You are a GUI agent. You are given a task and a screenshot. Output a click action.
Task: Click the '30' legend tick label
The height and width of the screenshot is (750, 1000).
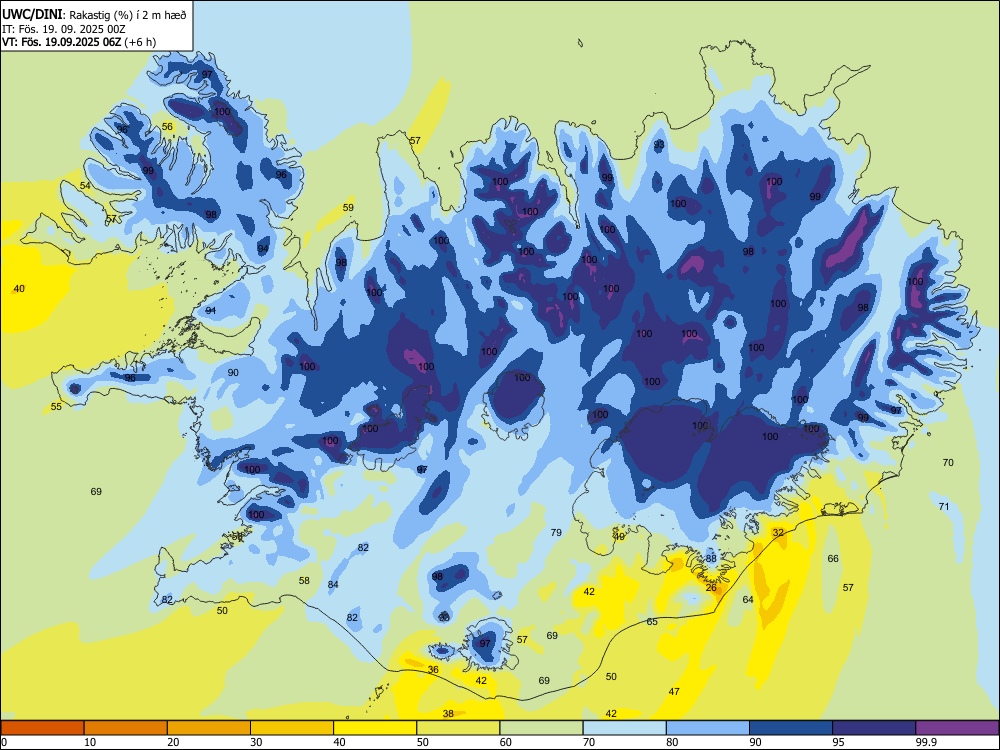pyautogui.click(x=256, y=742)
